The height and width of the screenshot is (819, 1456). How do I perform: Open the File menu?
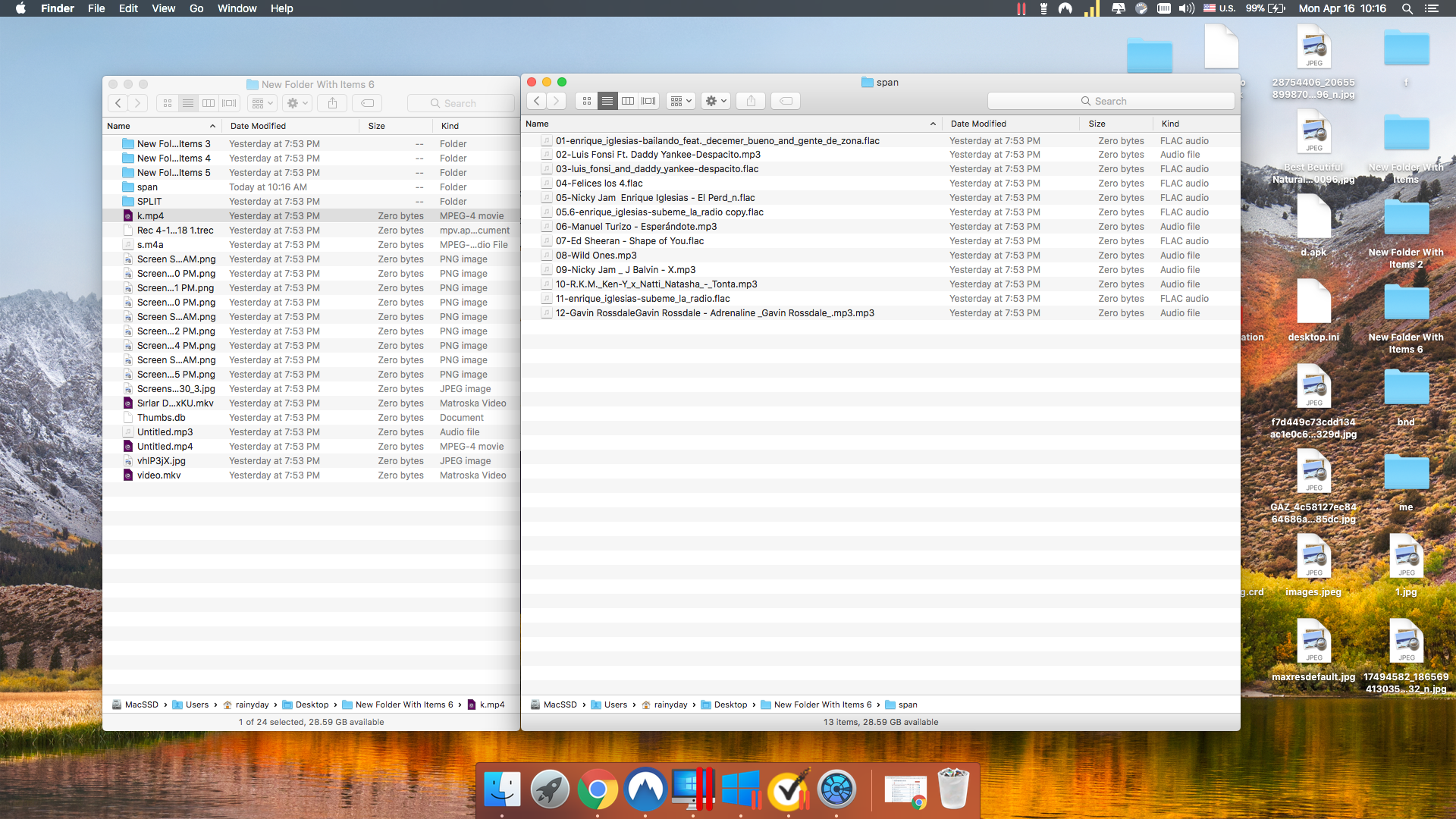[96, 8]
